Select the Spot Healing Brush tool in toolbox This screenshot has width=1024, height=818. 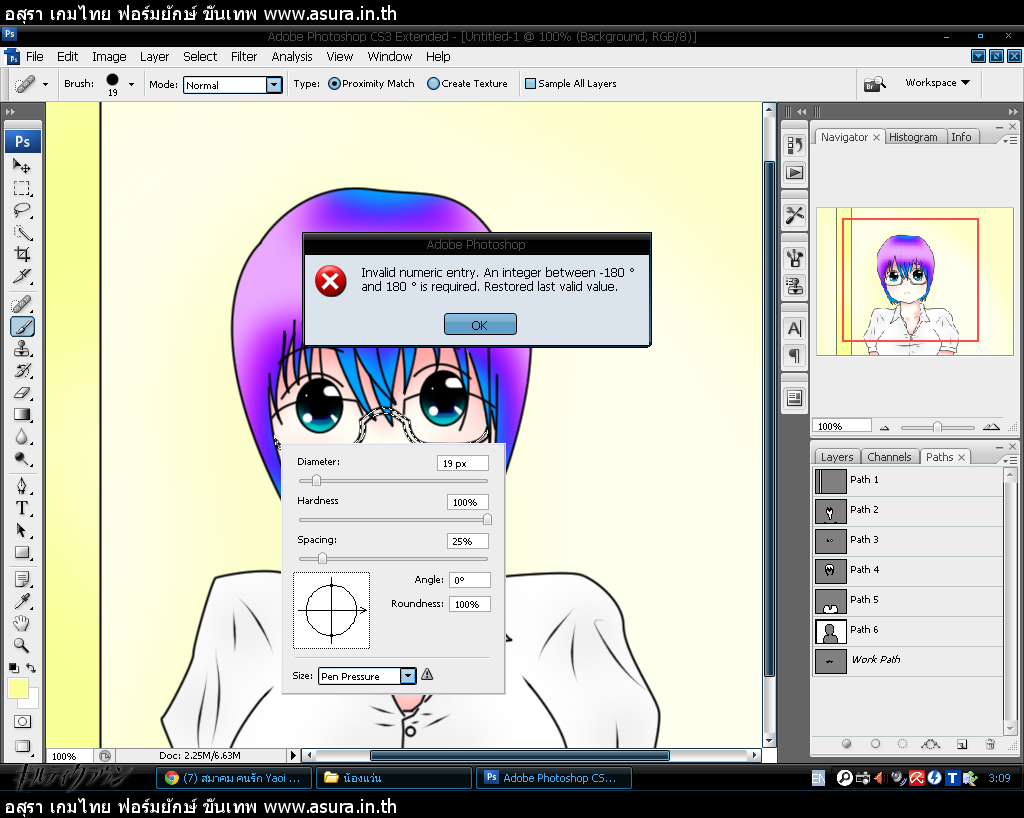[22, 304]
